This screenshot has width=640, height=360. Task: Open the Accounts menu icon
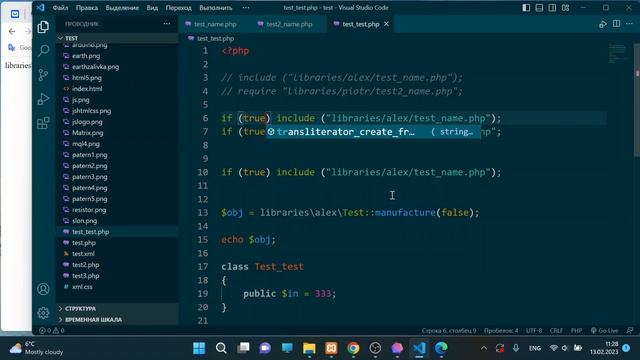click(x=43, y=289)
